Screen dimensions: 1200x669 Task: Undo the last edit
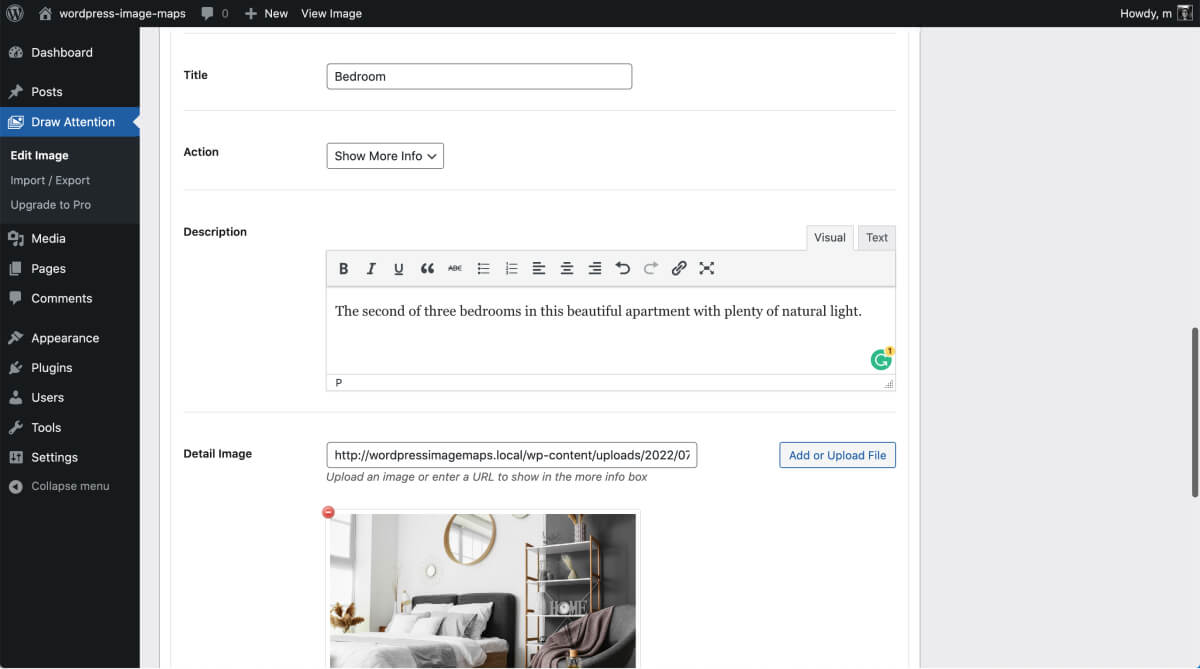coord(623,268)
